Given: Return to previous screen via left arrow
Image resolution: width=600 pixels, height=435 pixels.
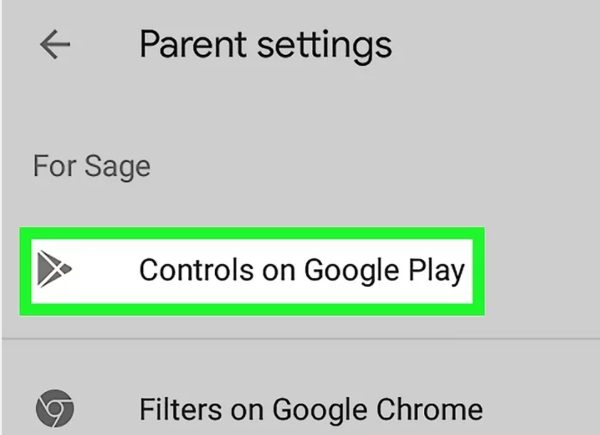Looking at the screenshot, I should [55, 44].
